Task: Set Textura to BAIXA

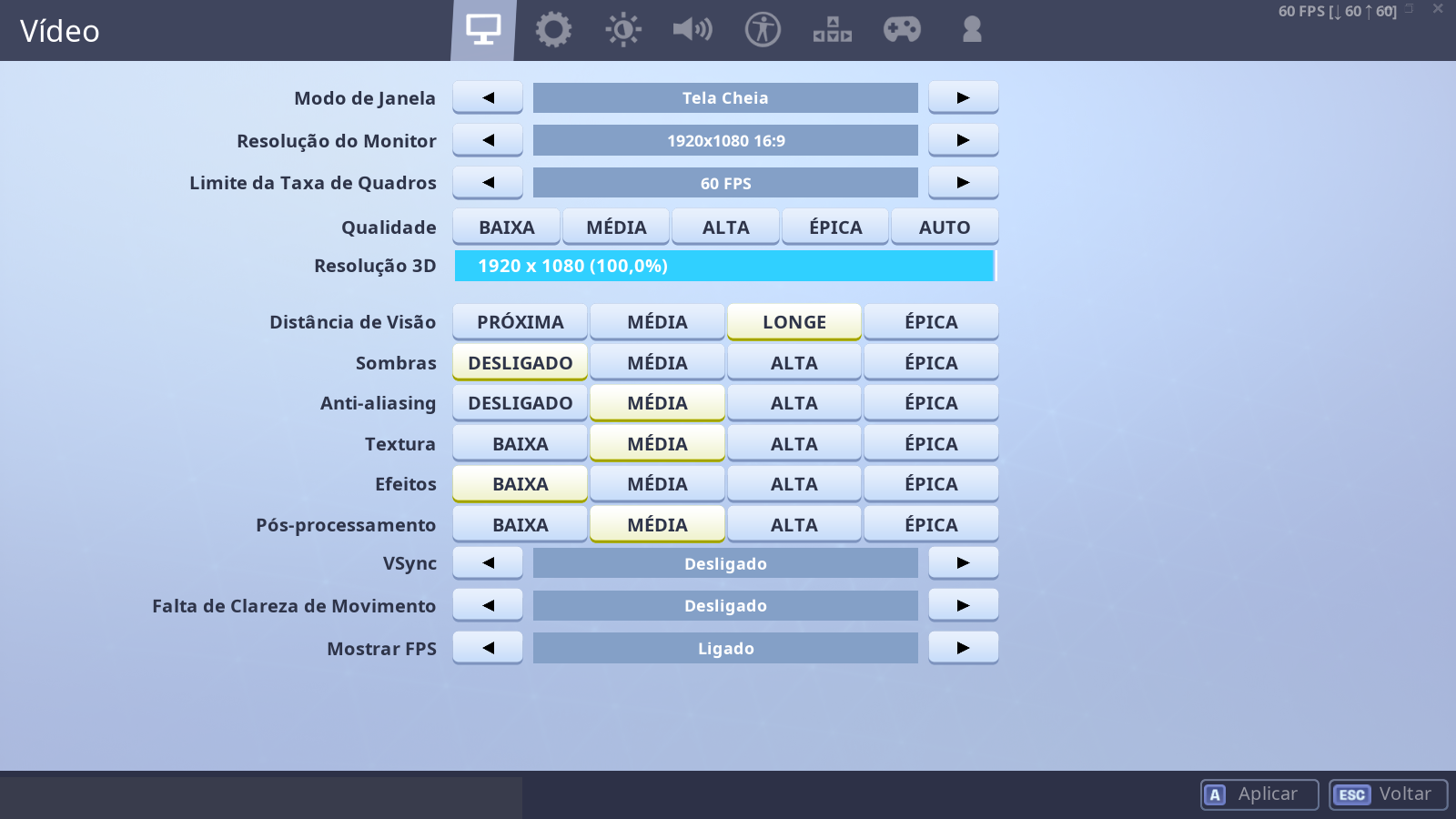Action: [x=521, y=443]
